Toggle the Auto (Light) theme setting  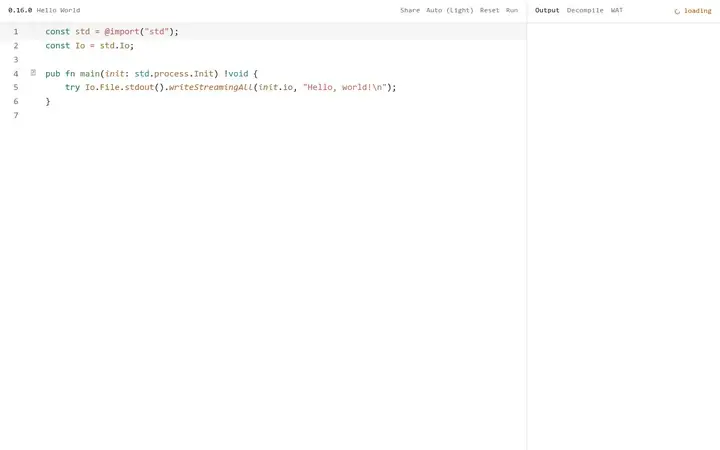pos(450,10)
